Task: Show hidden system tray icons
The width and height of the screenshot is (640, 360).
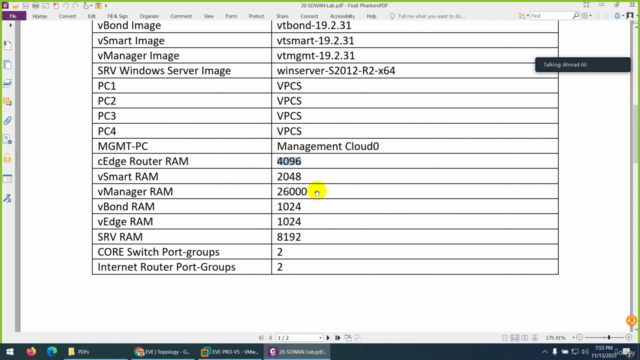Action: (544, 352)
